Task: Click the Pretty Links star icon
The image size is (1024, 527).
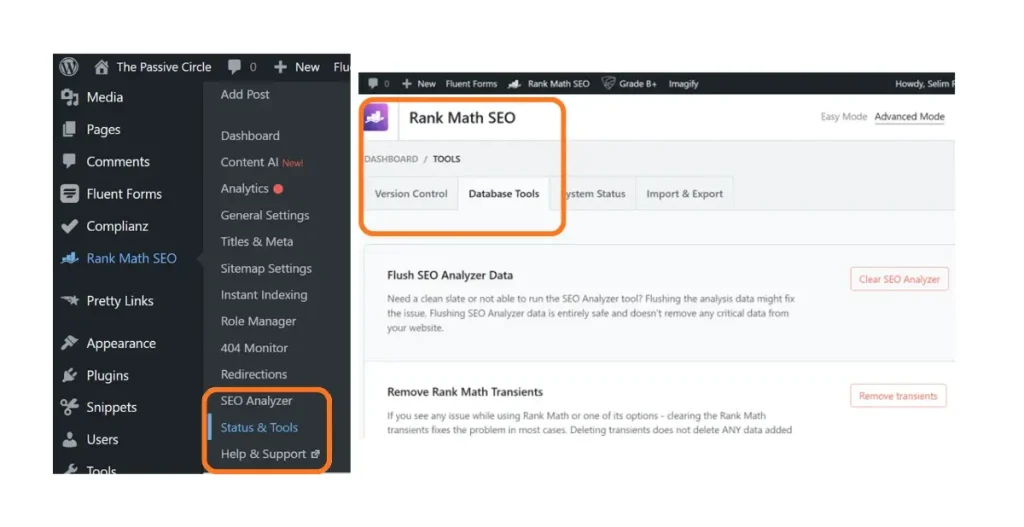Action: coord(69,300)
